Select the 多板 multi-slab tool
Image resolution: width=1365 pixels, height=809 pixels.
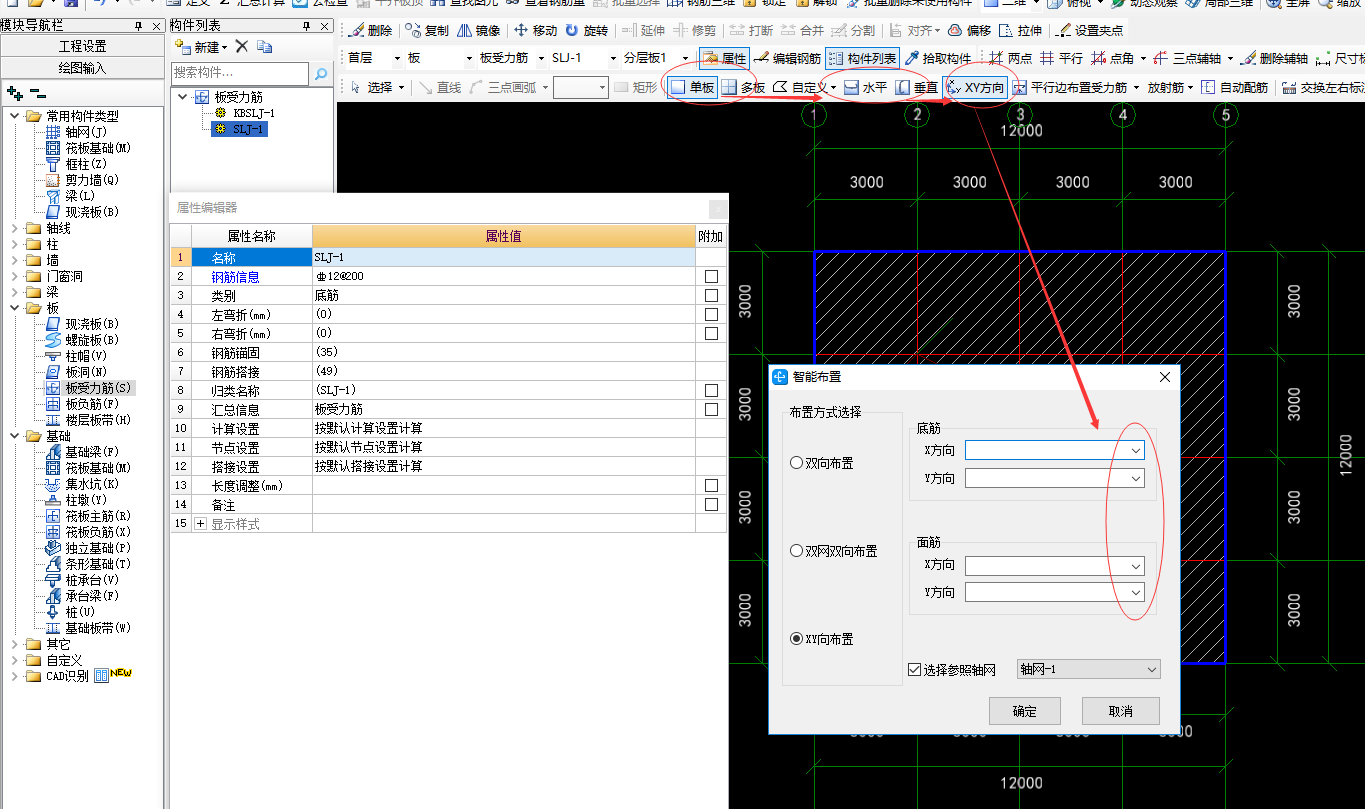click(743, 88)
